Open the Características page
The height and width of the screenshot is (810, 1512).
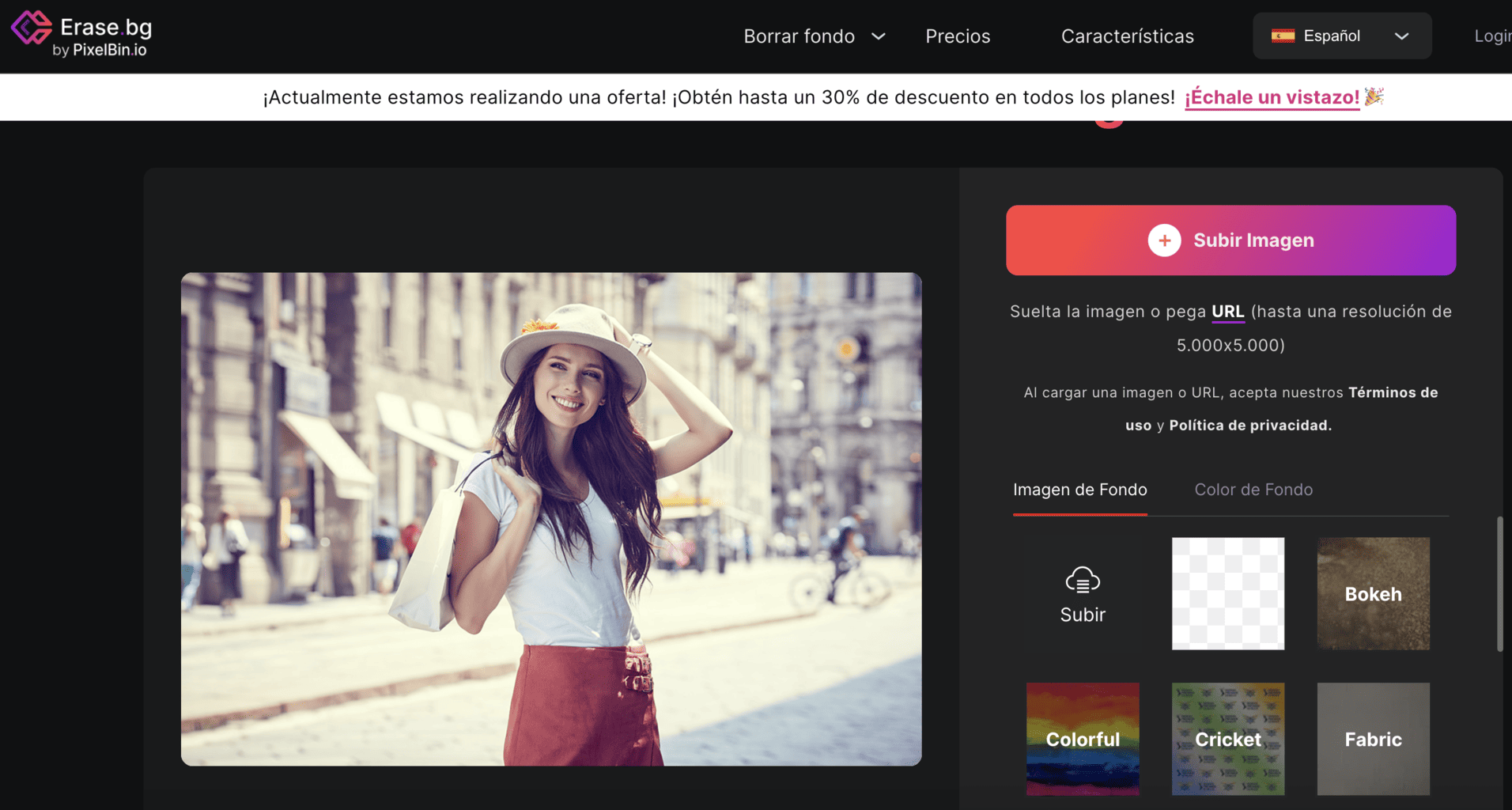coord(1127,36)
